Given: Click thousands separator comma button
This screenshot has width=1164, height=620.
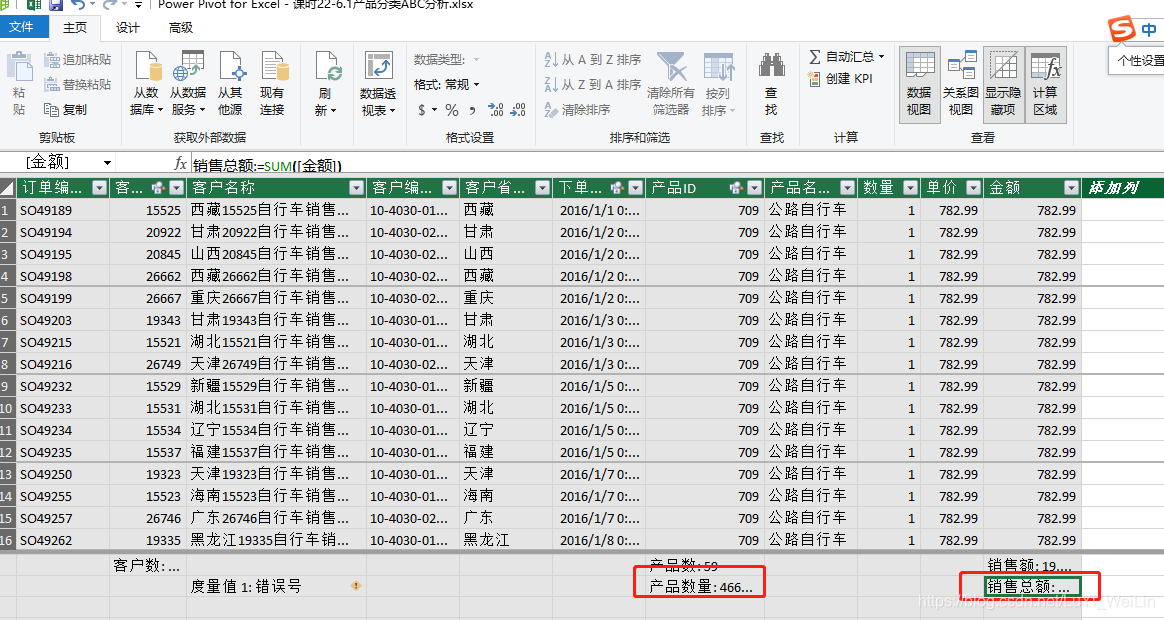Looking at the screenshot, I should point(473,111).
